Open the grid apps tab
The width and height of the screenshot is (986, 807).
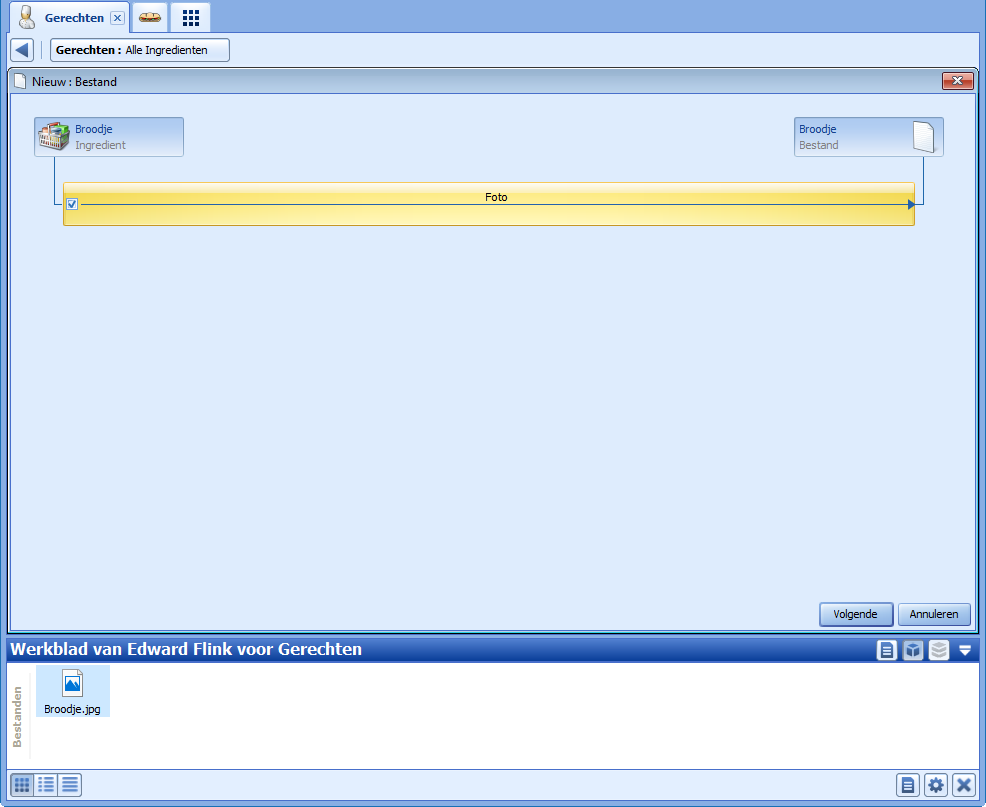click(x=191, y=18)
